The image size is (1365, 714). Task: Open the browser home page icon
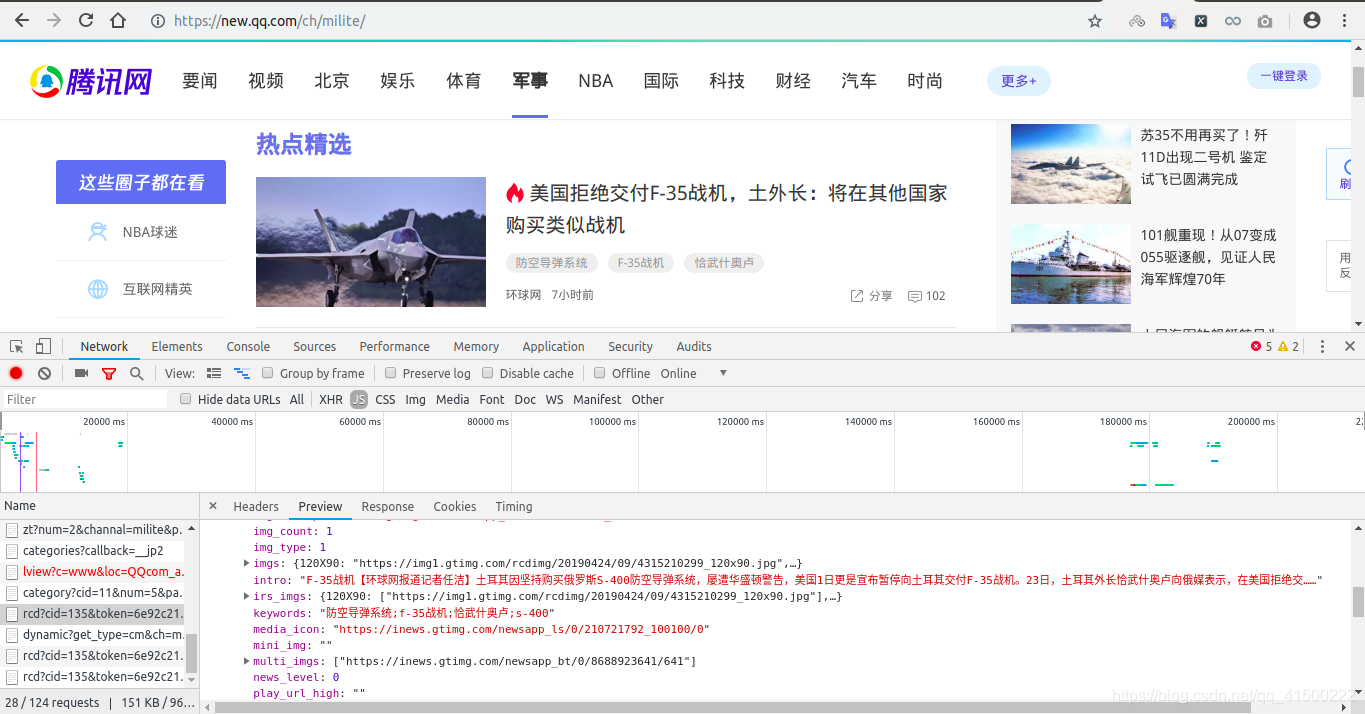coord(118,20)
